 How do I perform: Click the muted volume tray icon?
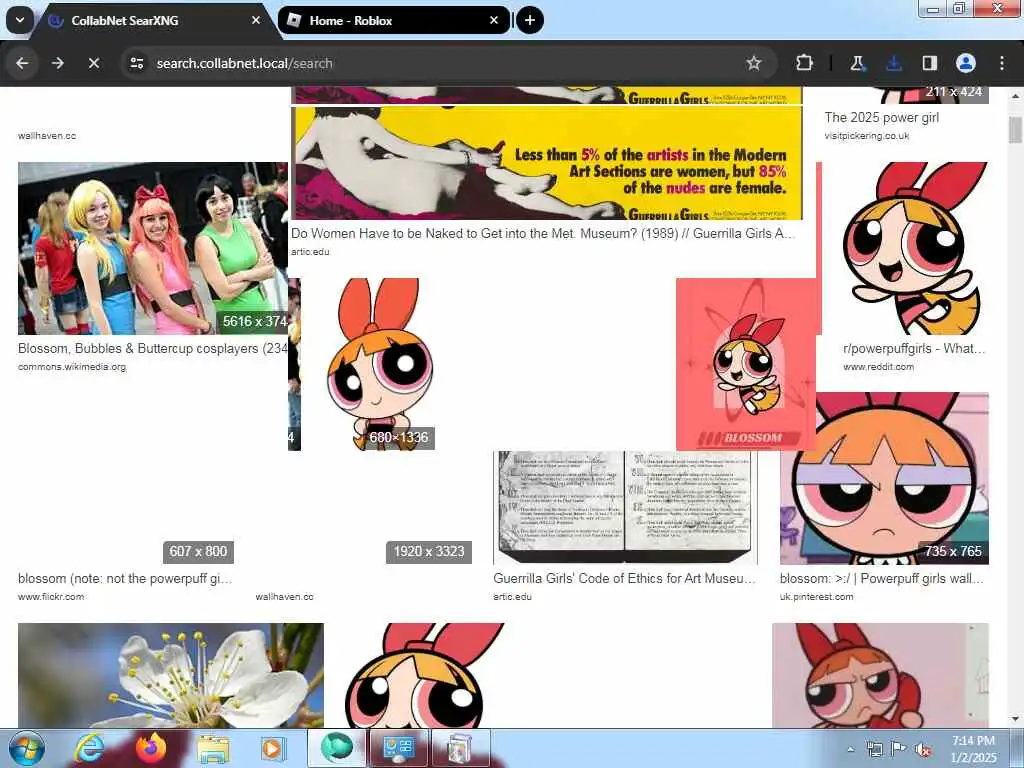pos(923,750)
